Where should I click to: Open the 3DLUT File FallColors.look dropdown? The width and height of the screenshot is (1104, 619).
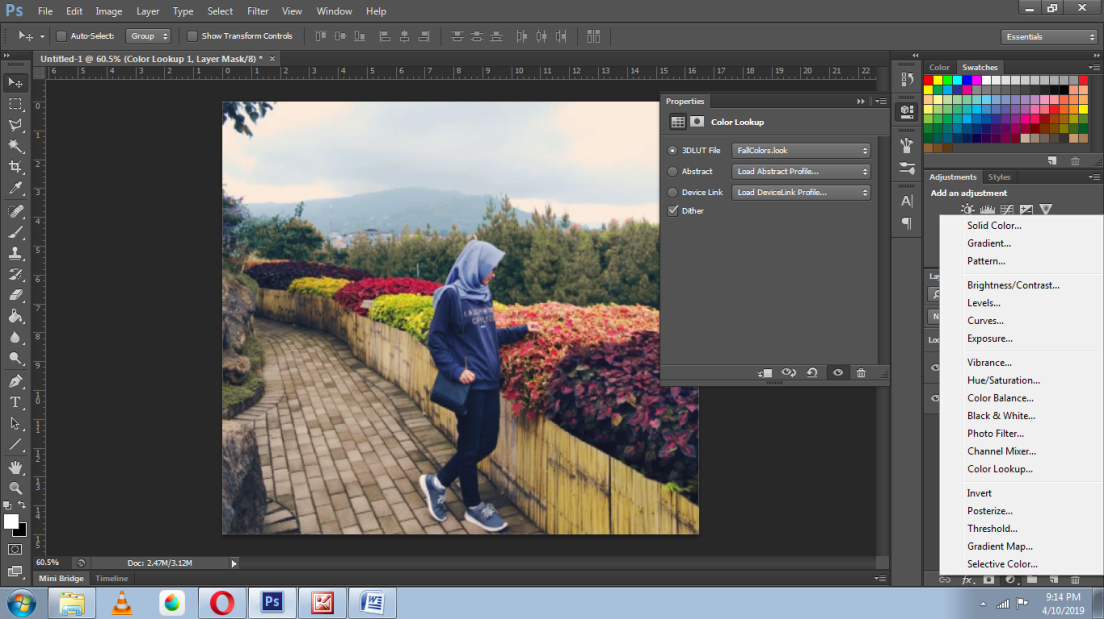tap(801, 151)
